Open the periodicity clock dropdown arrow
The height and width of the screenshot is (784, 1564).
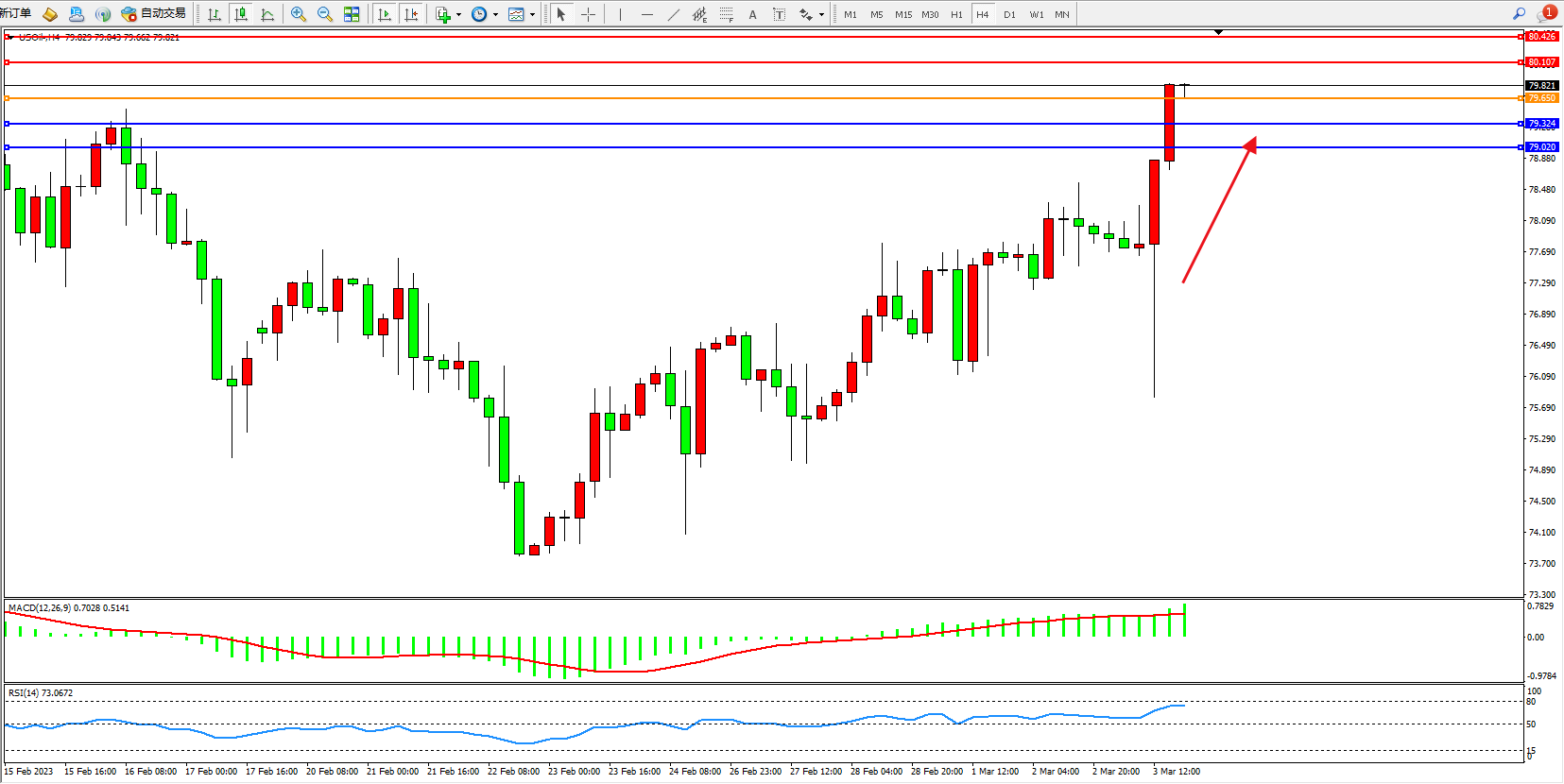pyautogui.click(x=495, y=14)
